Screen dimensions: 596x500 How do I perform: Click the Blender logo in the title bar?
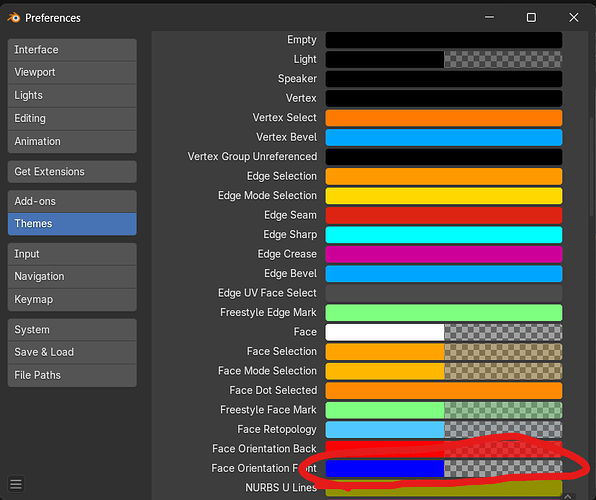point(14,18)
